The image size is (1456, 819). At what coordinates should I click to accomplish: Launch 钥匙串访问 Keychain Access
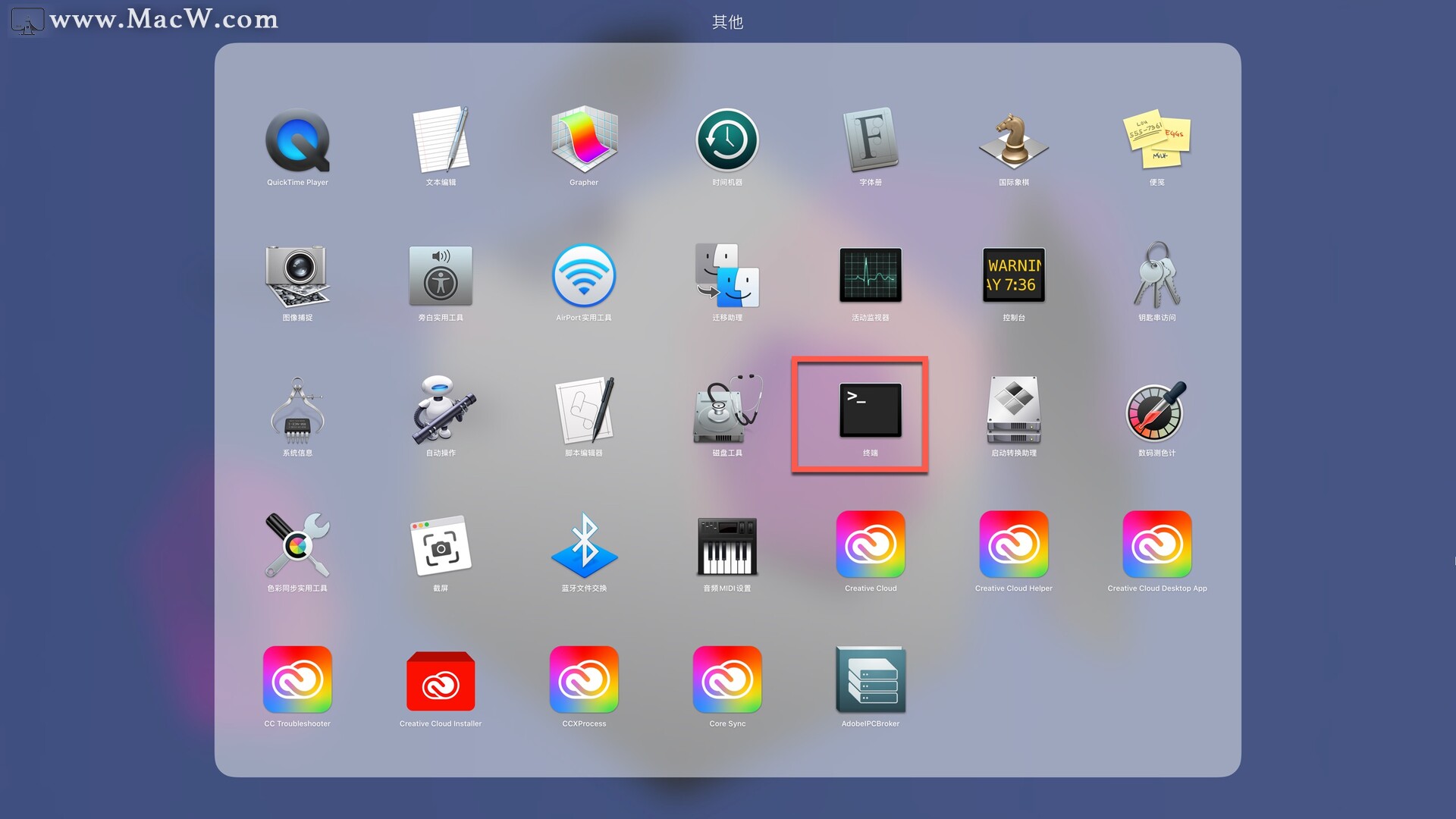pos(1157,276)
